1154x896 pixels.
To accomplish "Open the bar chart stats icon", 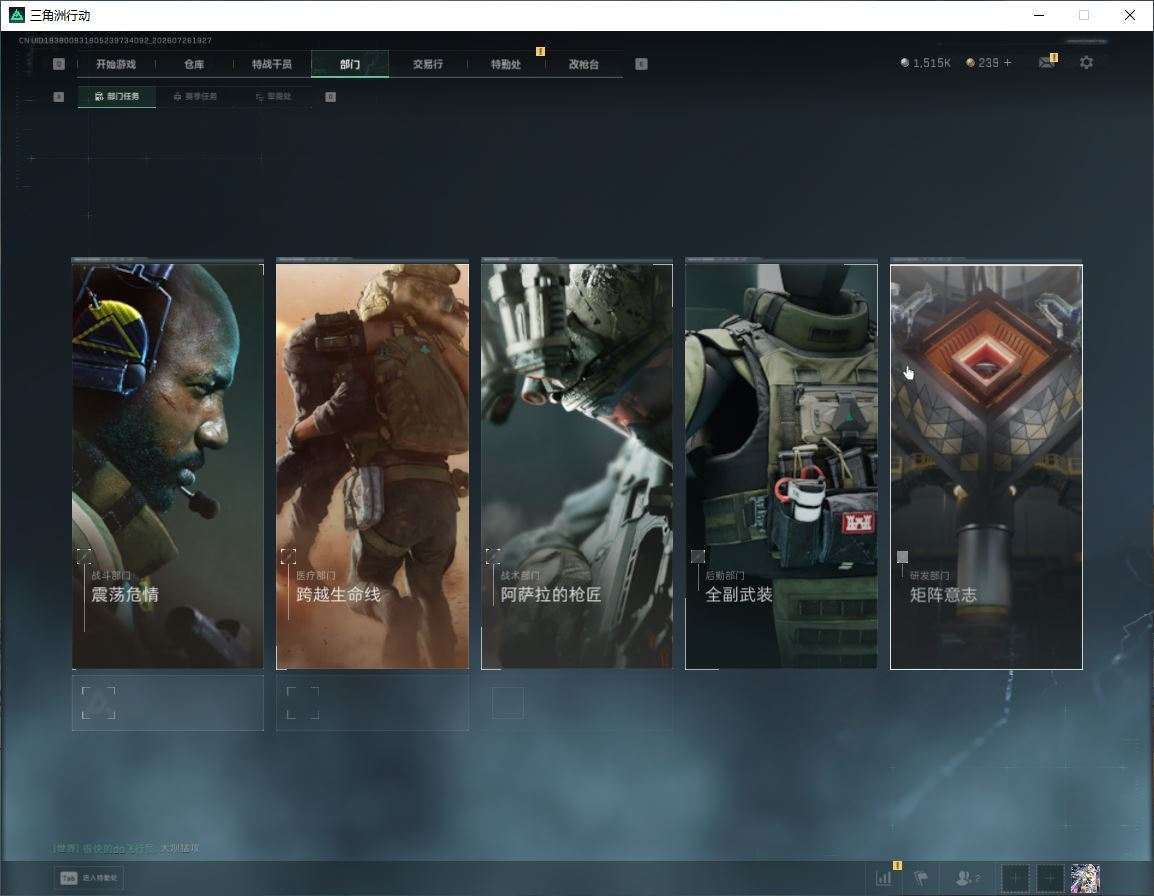I will pyautogui.click(x=884, y=878).
